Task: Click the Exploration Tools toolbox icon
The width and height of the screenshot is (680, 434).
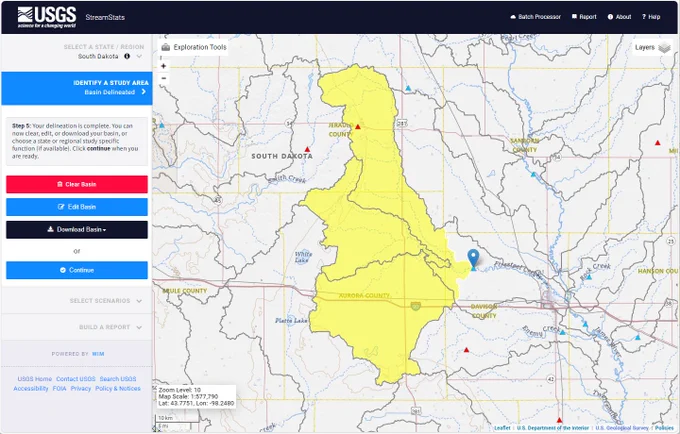Action: click(165, 47)
